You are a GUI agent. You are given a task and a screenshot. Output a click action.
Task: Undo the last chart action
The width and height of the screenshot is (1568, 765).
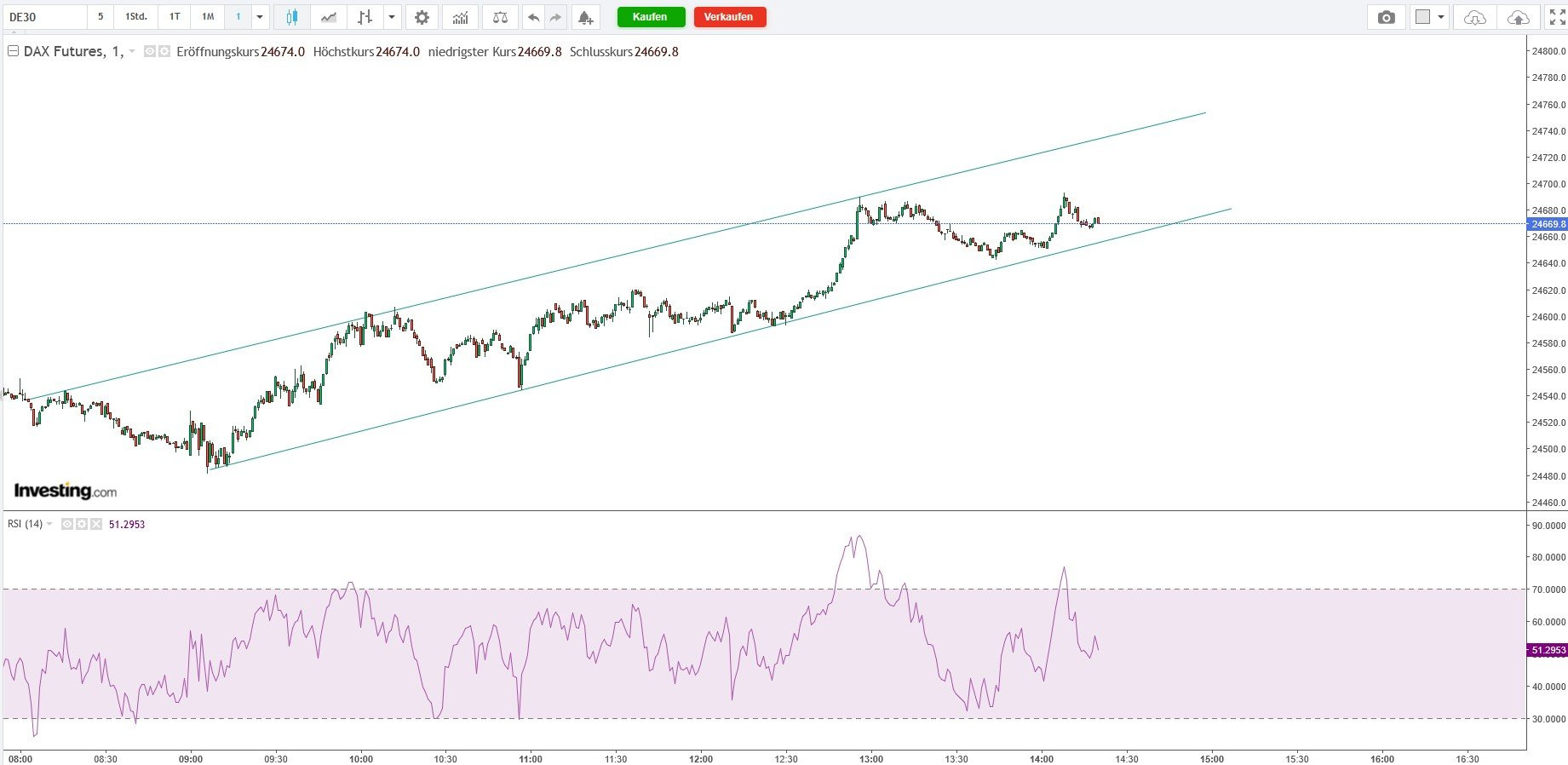[533, 17]
